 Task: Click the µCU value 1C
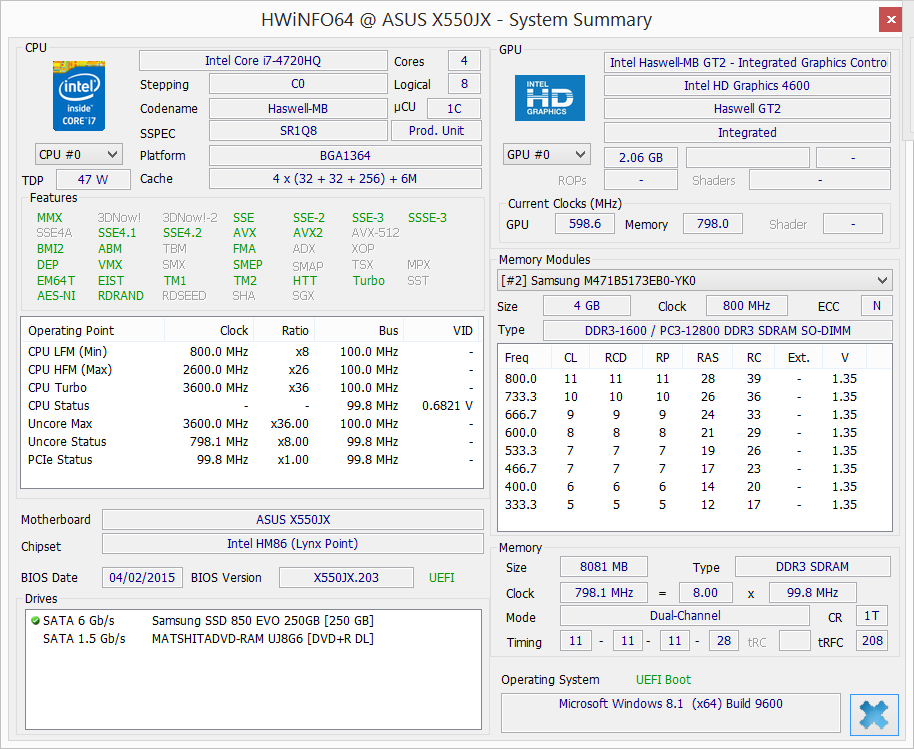pyautogui.click(x=454, y=108)
